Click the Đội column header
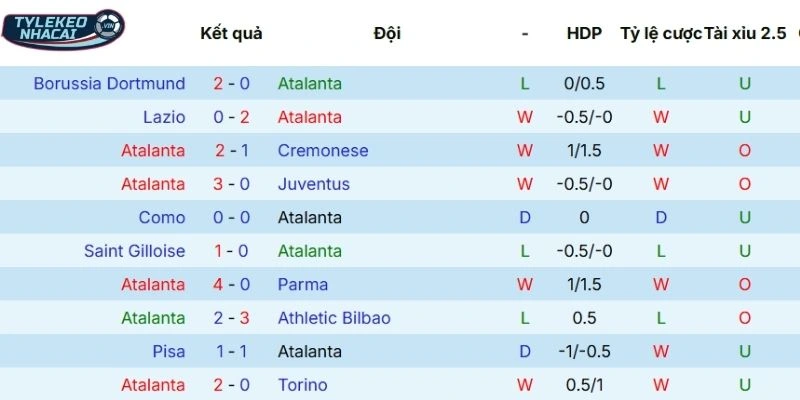 coord(387,33)
